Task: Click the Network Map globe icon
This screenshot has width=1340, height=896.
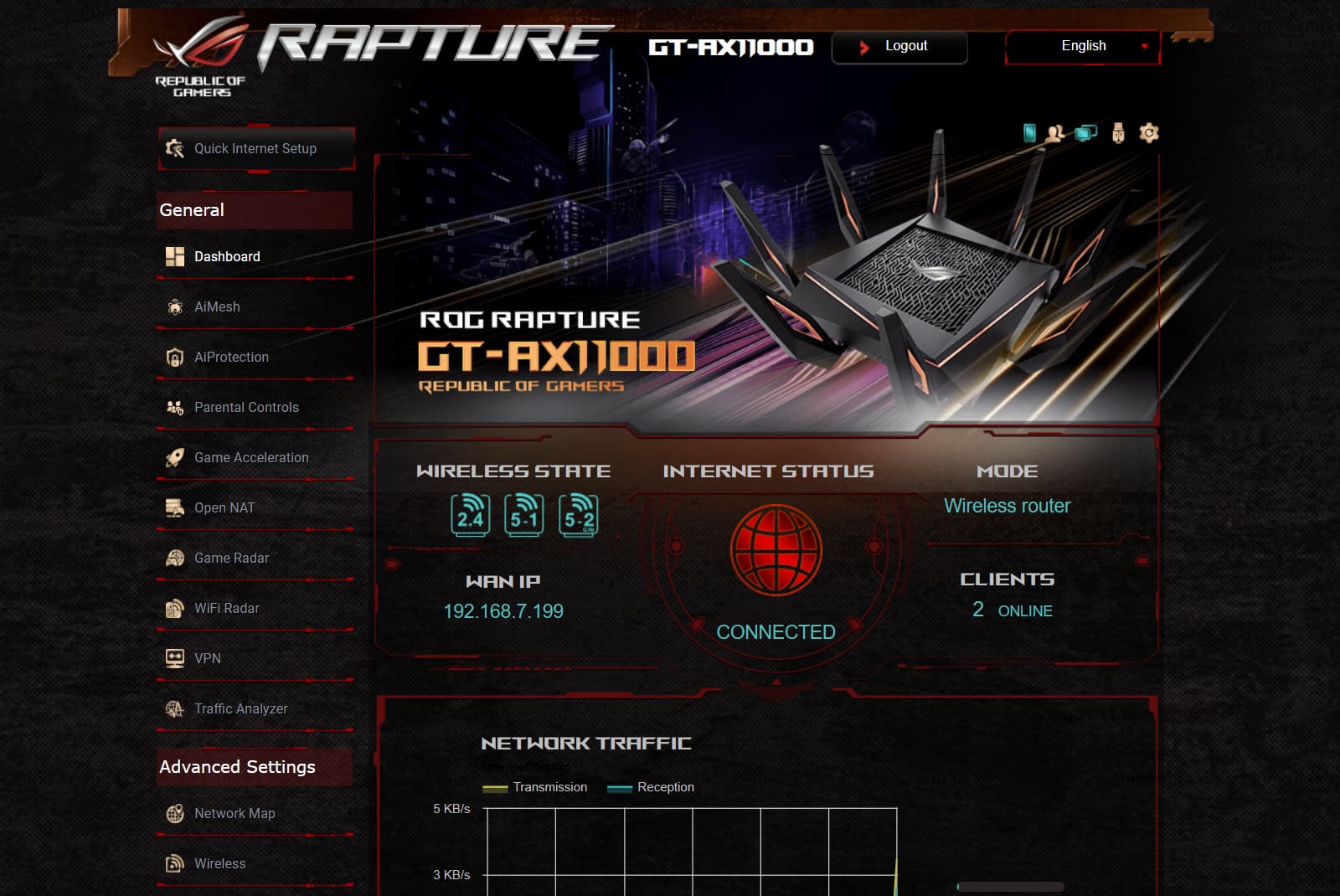Action: [174, 813]
